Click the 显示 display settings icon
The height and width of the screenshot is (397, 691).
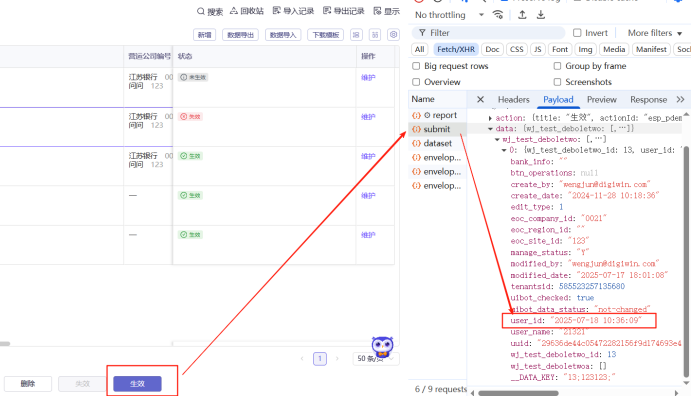point(377,11)
